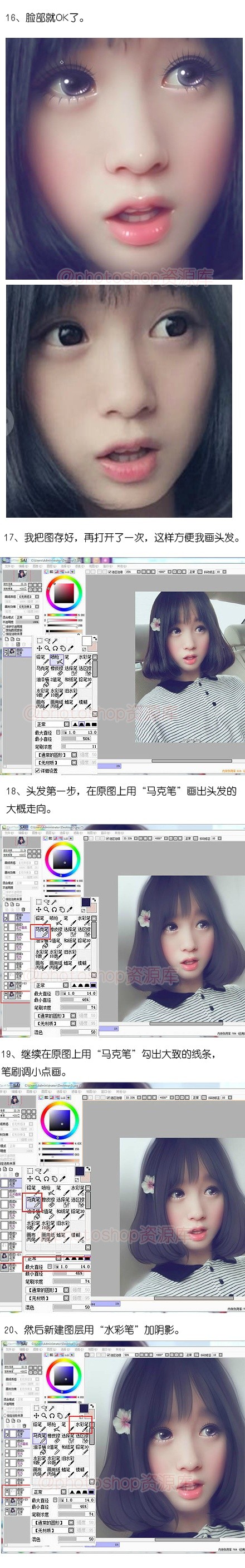Select 水彩笔 tool in step 18 SAI screenshot
This screenshot has width=245, height=1568.
[85, 921]
